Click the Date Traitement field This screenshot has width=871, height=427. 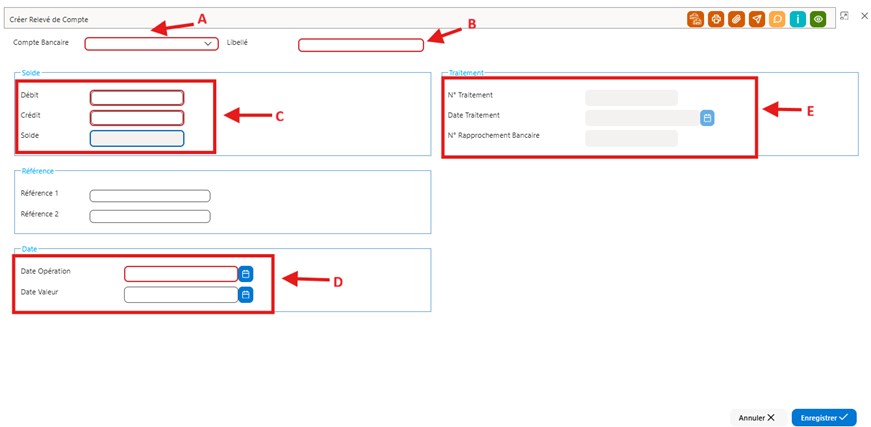pyautogui.click(x=642, y=118)
